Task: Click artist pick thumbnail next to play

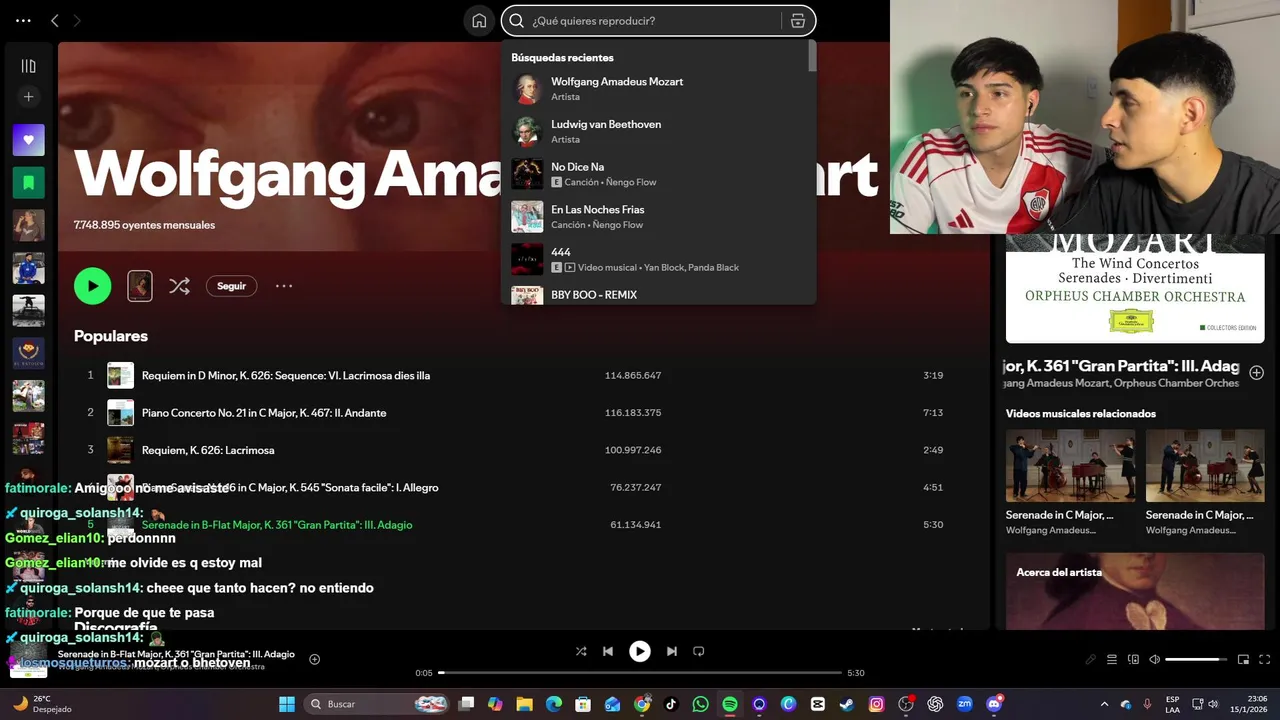Action: [140, 286]
